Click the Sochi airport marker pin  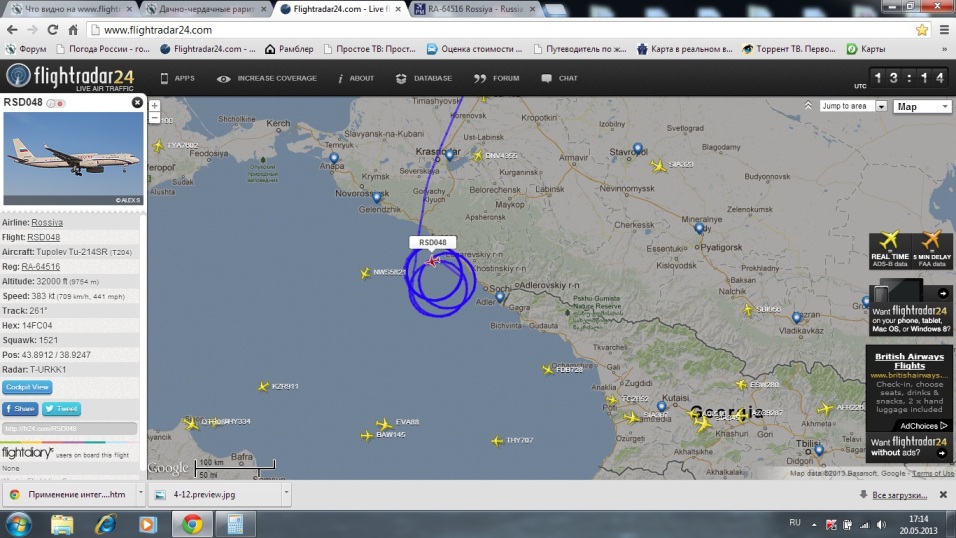pos(500,297)
